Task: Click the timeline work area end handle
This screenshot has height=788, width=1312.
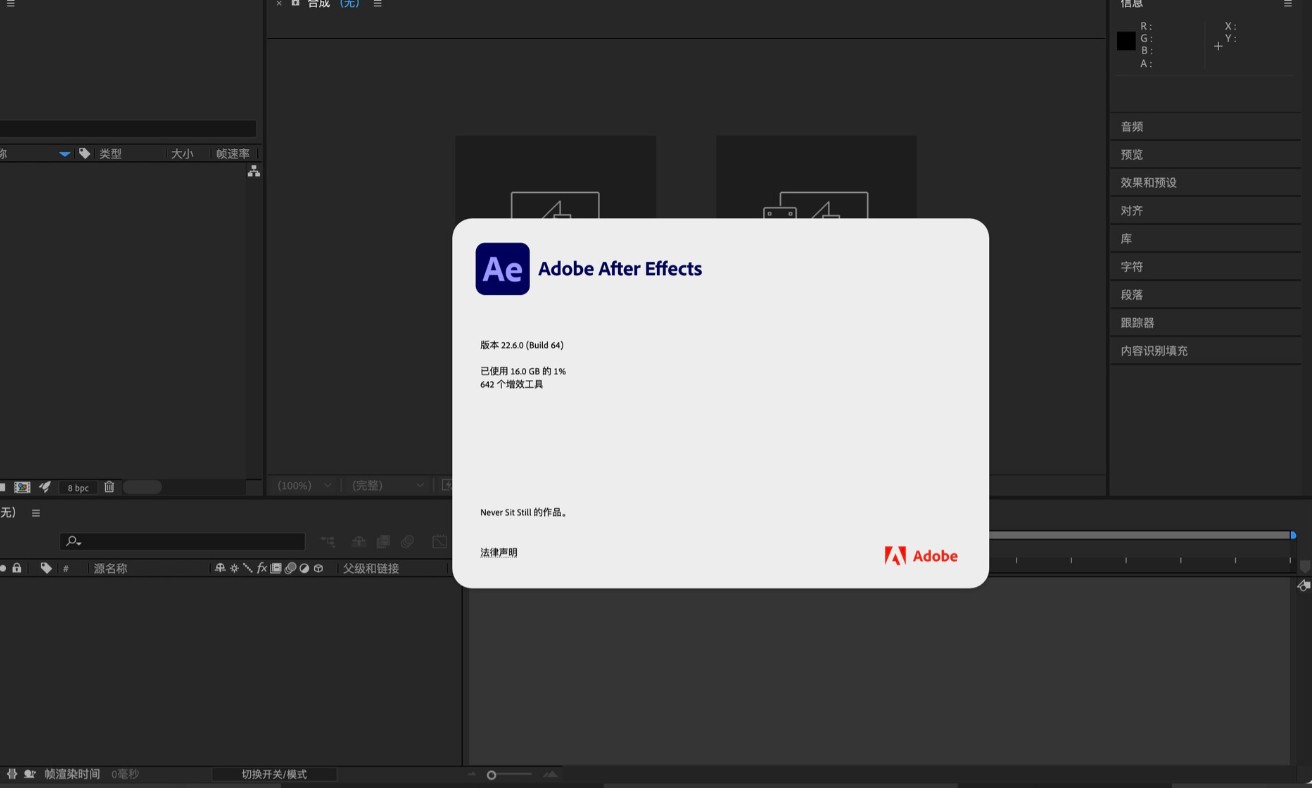Action: (x=1293, y=535)
